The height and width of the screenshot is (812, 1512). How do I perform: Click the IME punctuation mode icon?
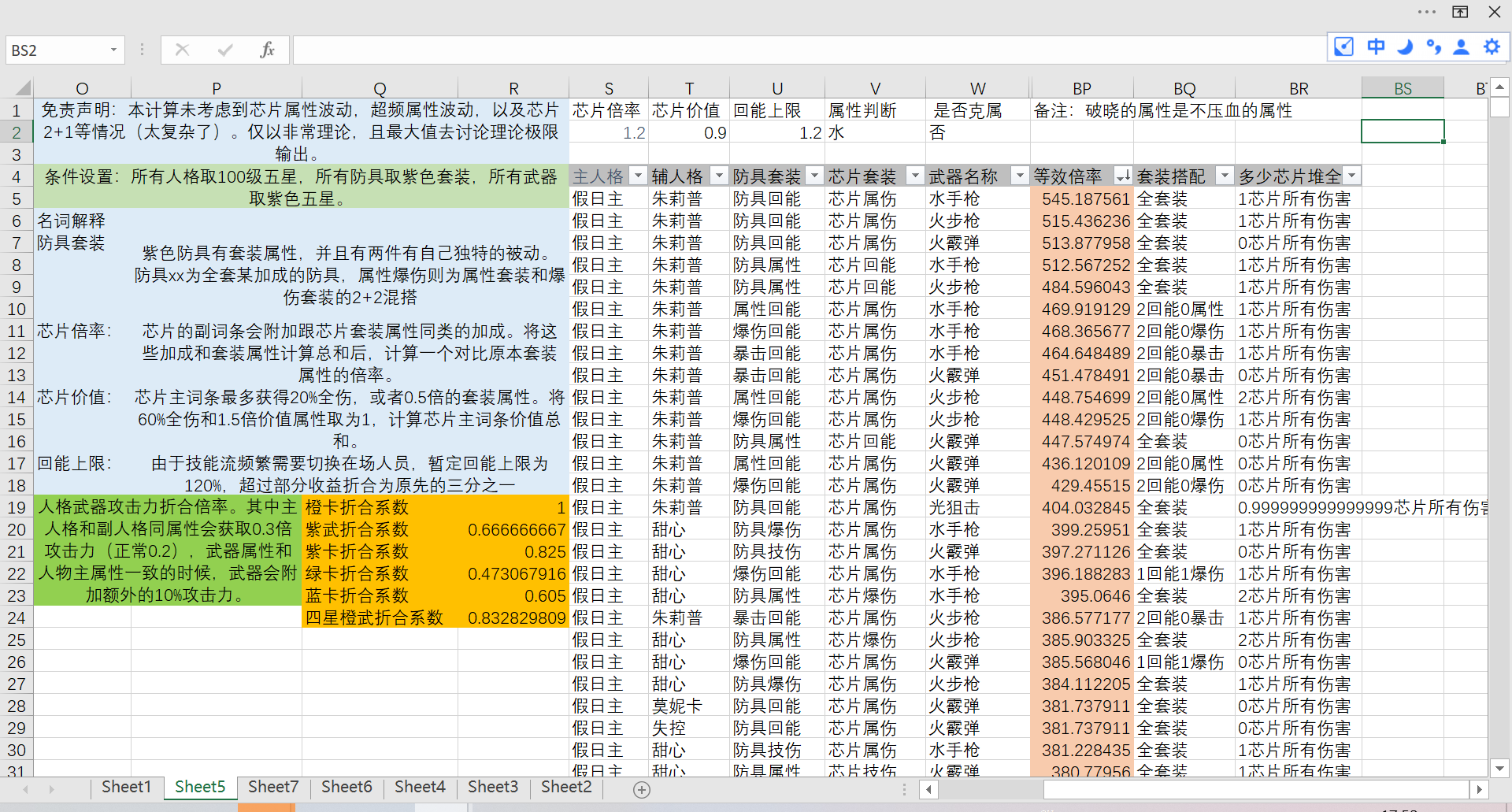point(1433,46)
